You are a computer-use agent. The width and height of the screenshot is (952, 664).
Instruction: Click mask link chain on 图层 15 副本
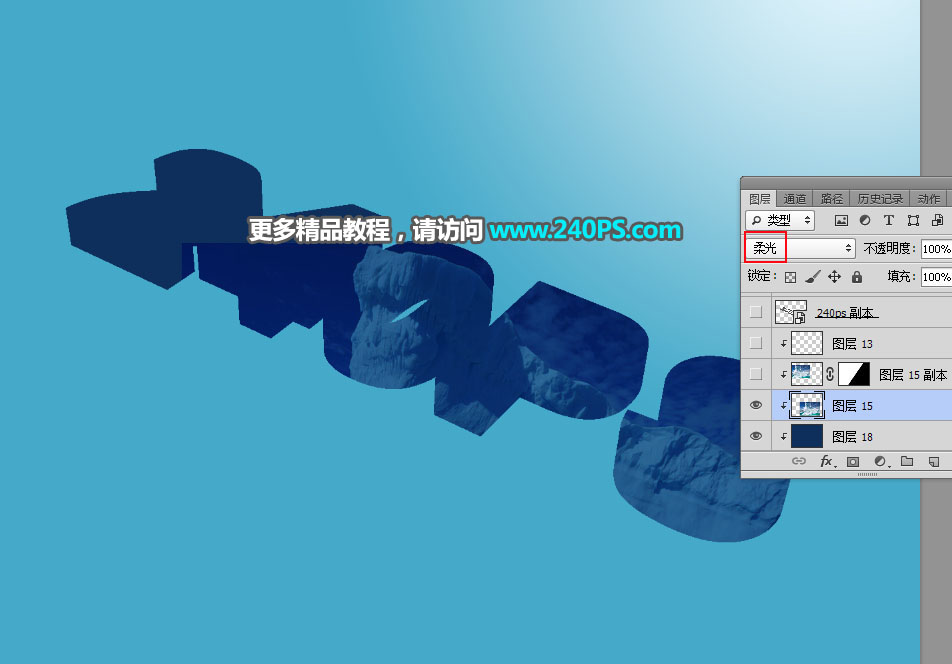pyautogui.click(x=830, y=374)
